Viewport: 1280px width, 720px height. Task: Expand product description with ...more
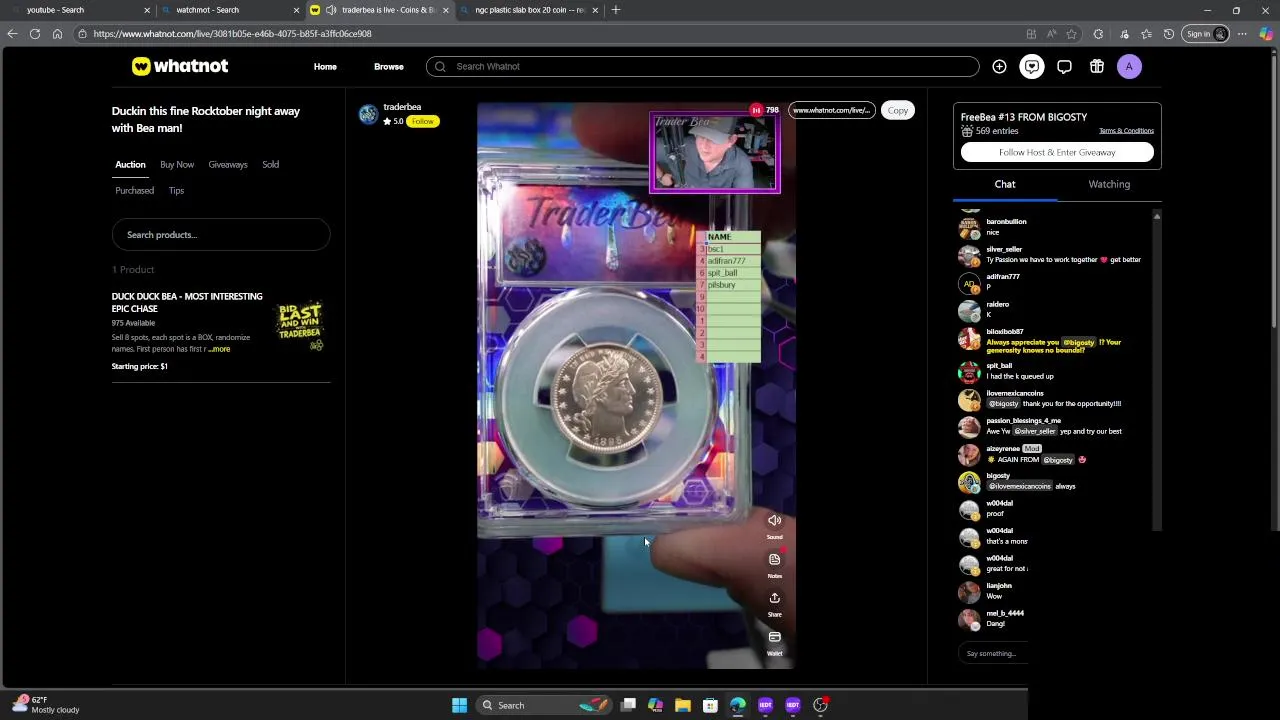(x=220, y=349)
